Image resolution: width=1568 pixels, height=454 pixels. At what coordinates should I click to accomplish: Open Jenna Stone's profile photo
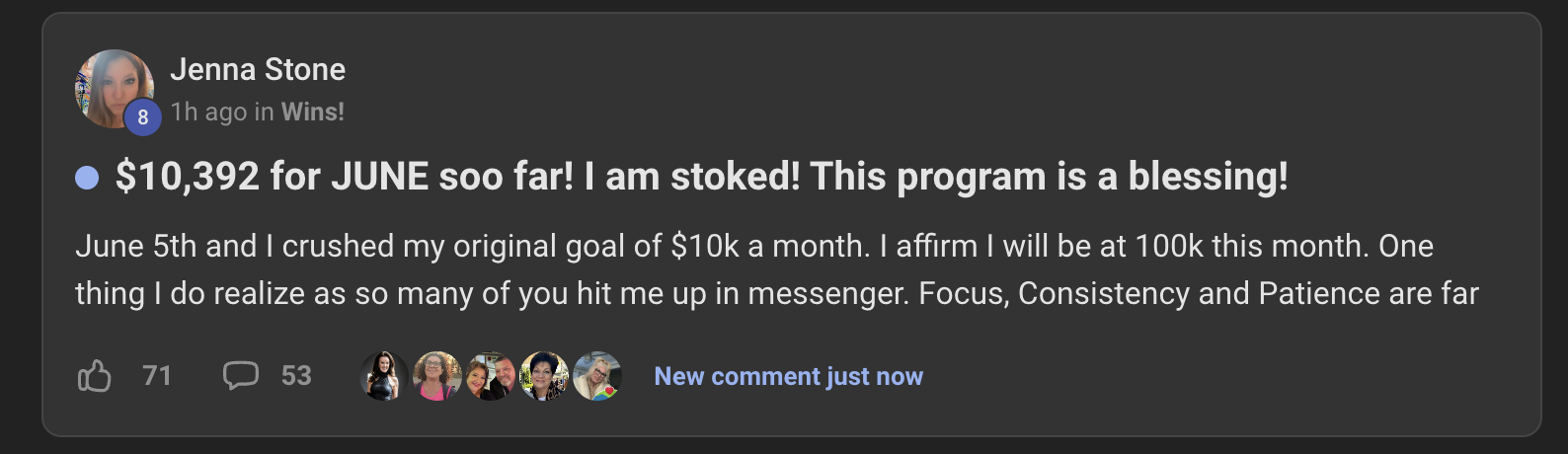115,89
